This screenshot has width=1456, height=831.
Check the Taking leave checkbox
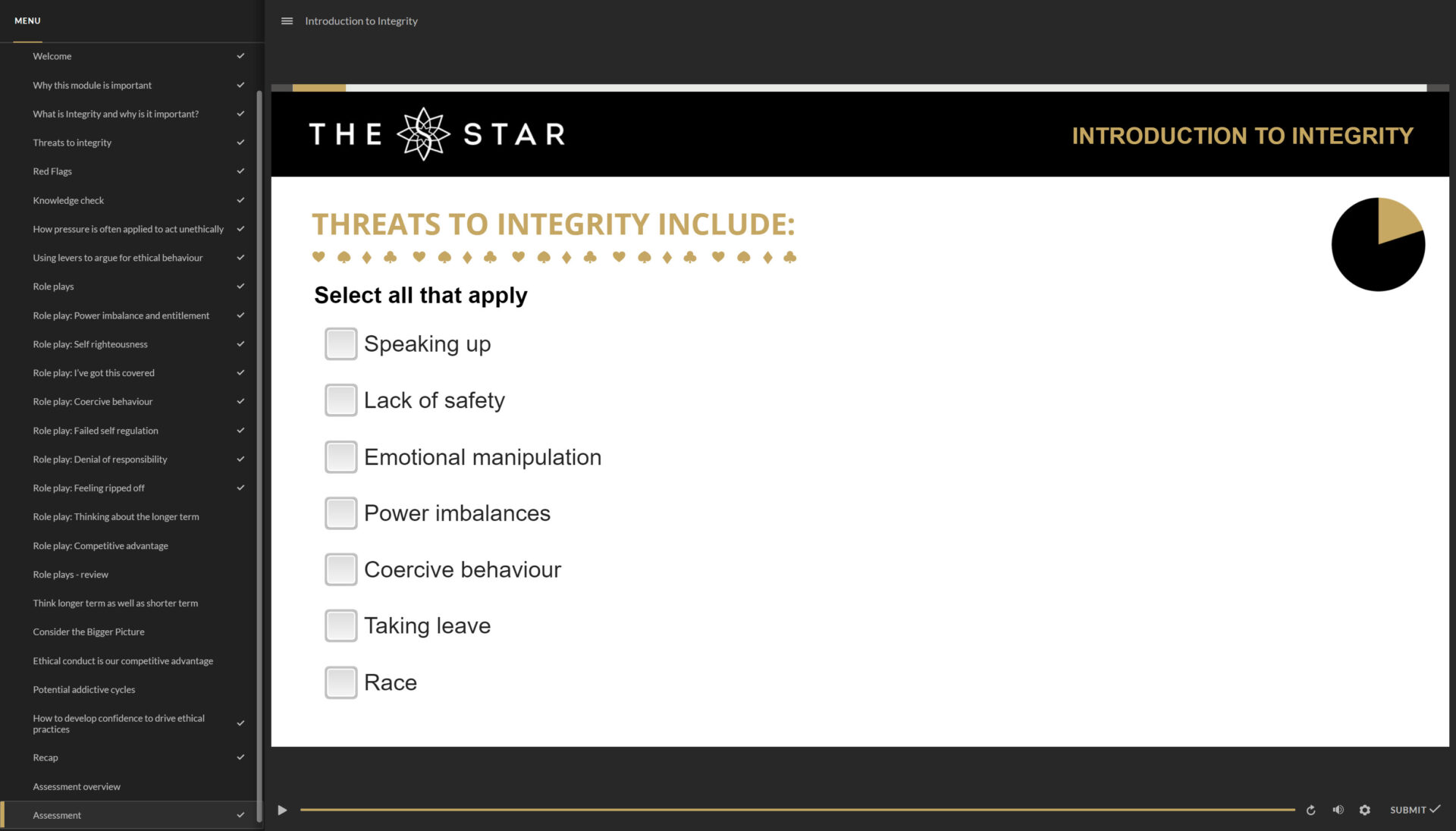pos(340,626)
